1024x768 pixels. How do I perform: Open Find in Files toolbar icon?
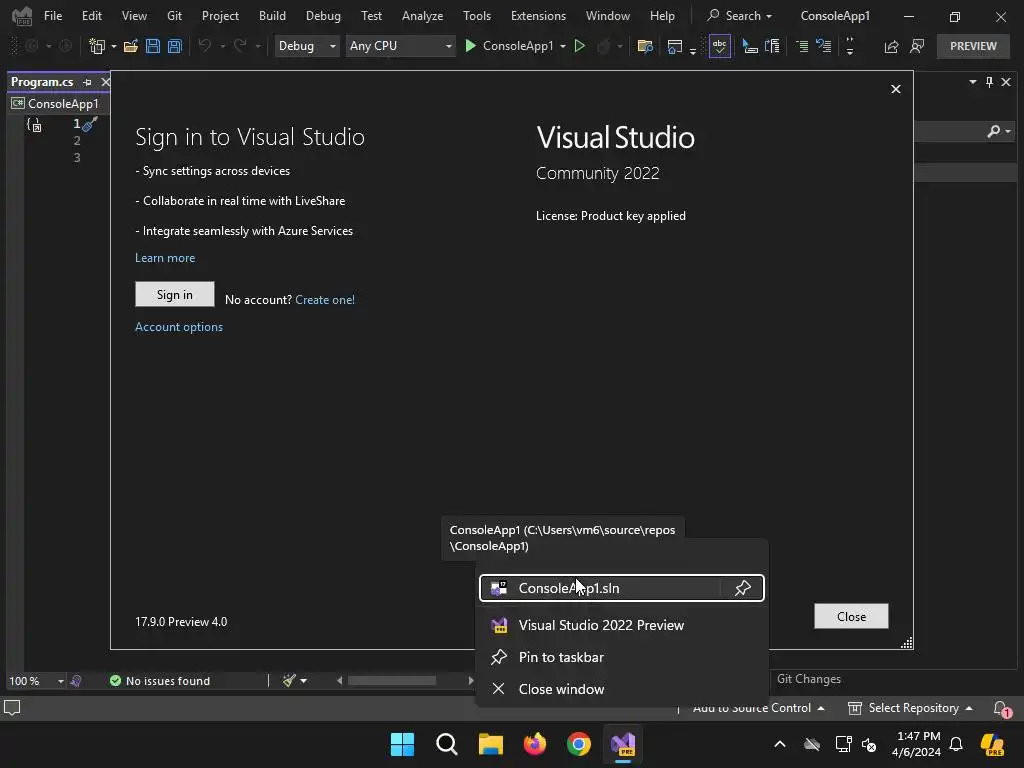[x=645, y=46]
